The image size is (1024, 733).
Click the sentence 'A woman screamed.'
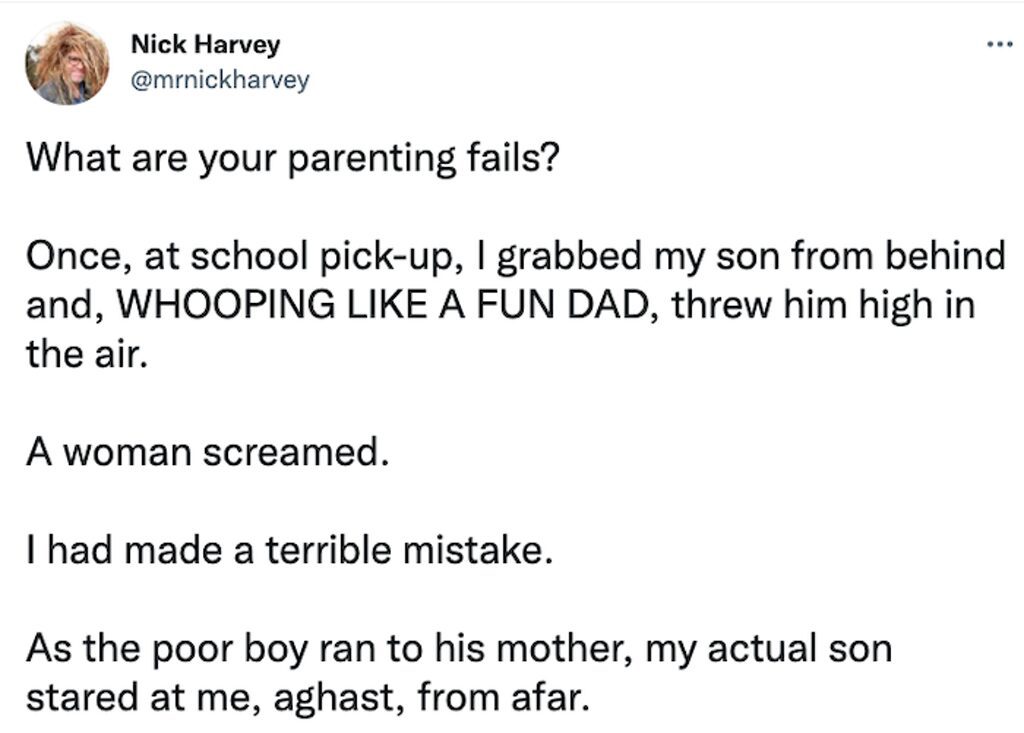(x=208, y=452)
